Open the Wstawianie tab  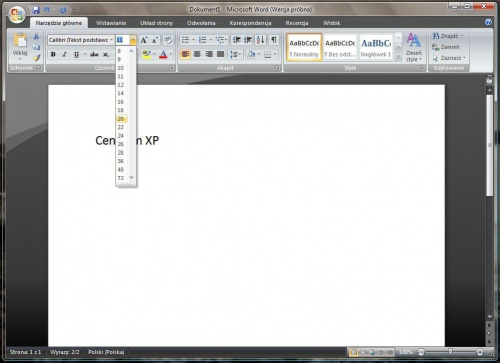tap(111, 23)
